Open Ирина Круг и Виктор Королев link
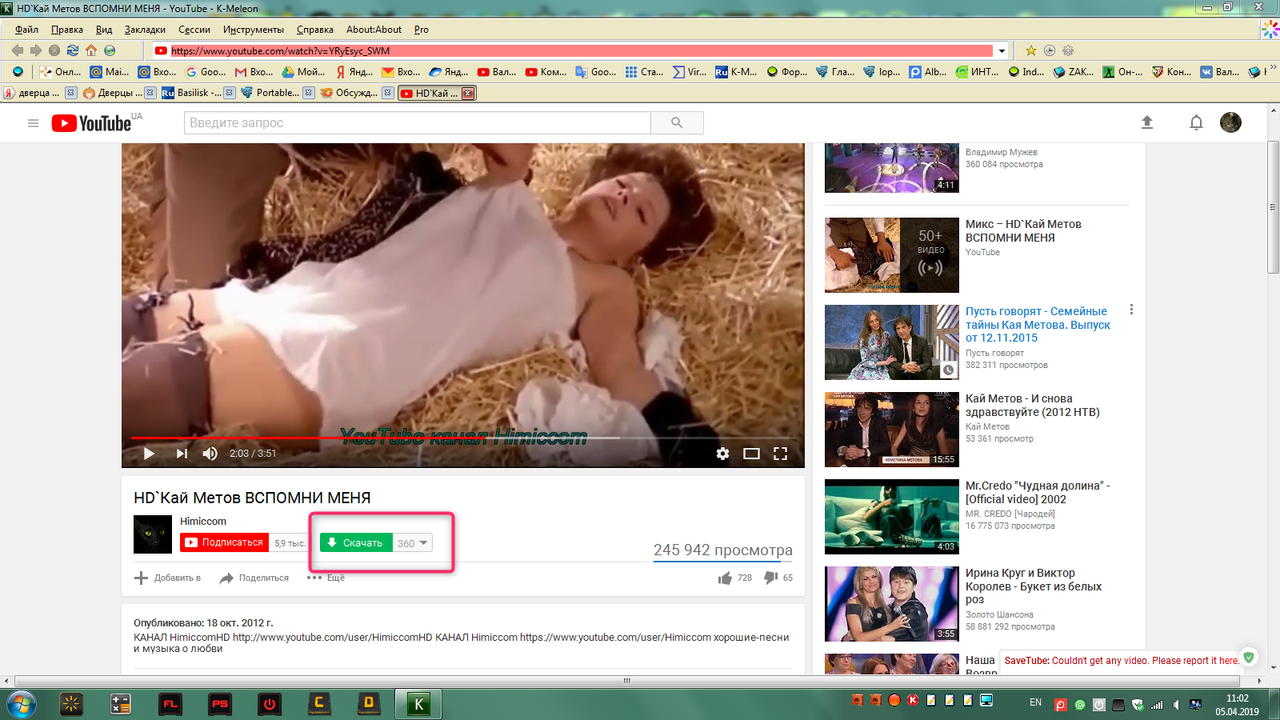This screenshot has height=720, width=1280. (1033, 586)
